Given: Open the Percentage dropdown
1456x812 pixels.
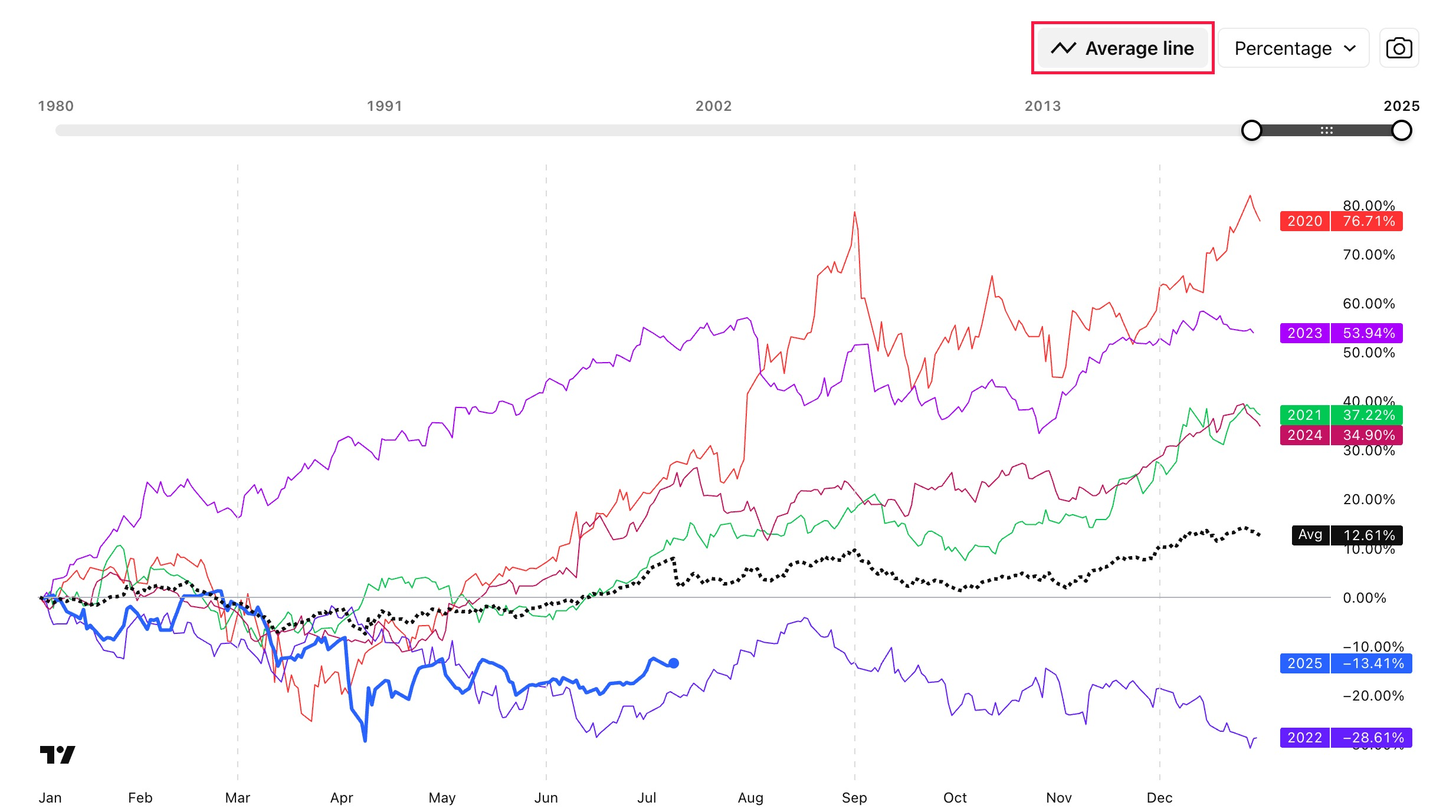Looking at the screenshot, I should click(x=1293, y=48).
